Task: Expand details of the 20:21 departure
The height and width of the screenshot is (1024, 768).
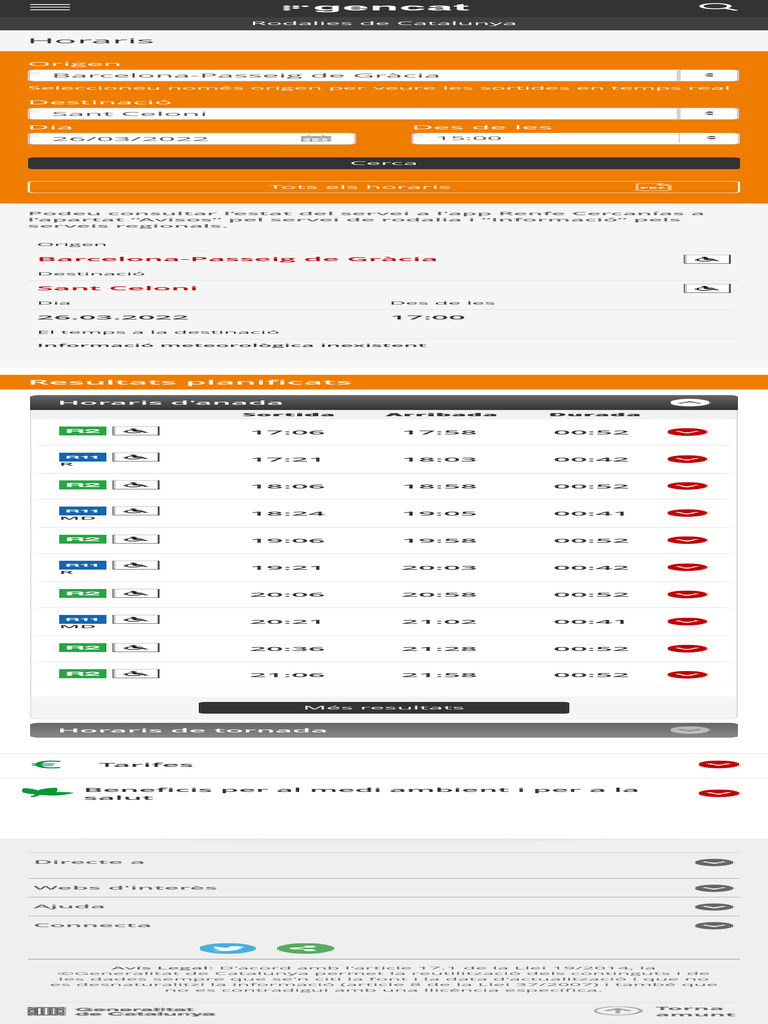Action: pyautogui.click(x=687, y=622)
